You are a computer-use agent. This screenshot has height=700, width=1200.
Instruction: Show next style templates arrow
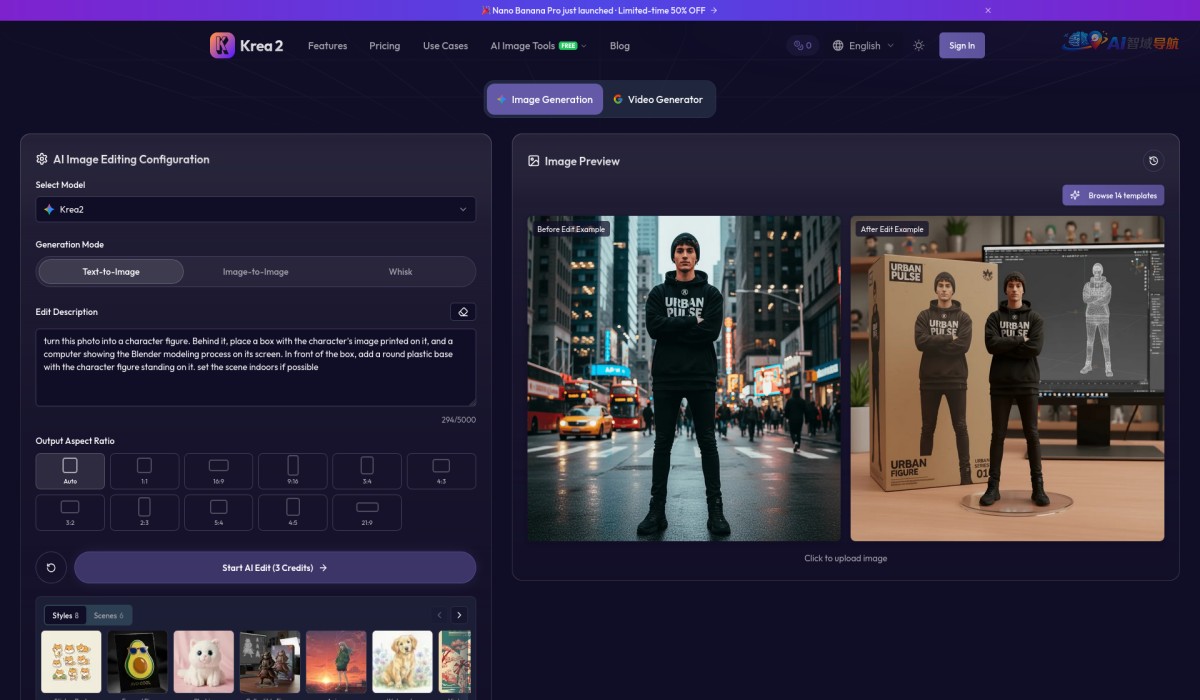[x=459, y=615]
